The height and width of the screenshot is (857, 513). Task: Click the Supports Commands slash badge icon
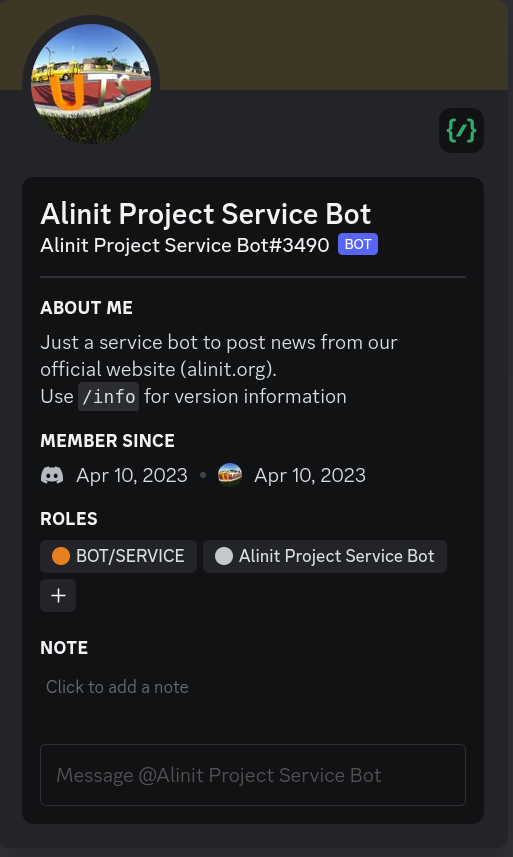pos(461,131)
